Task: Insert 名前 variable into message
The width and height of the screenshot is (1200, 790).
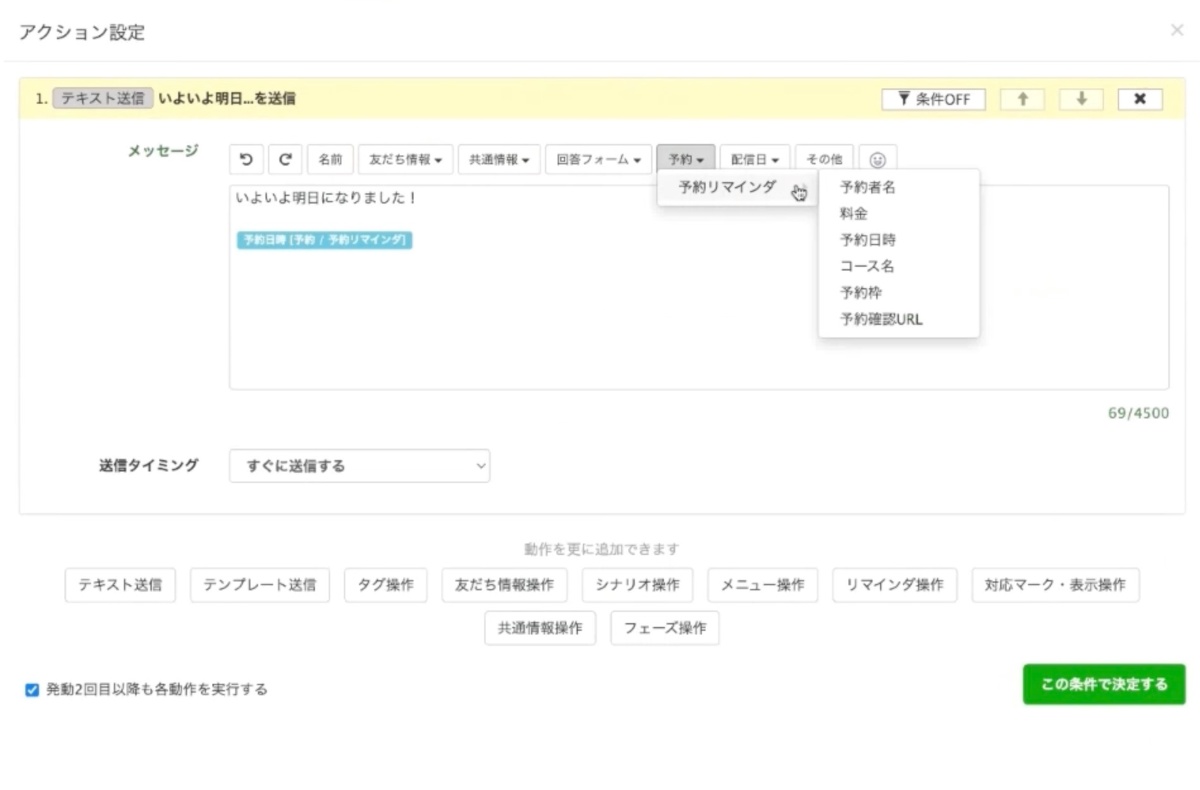Action: point(330,159)
